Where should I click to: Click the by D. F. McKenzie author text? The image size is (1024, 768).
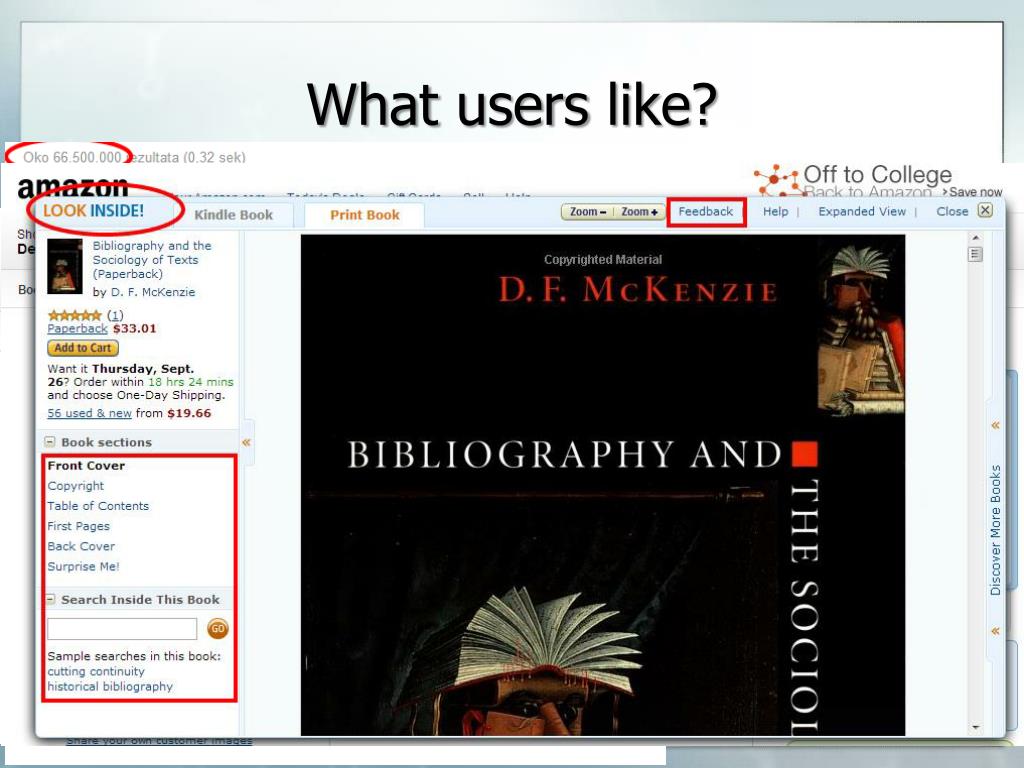[144, 292]
